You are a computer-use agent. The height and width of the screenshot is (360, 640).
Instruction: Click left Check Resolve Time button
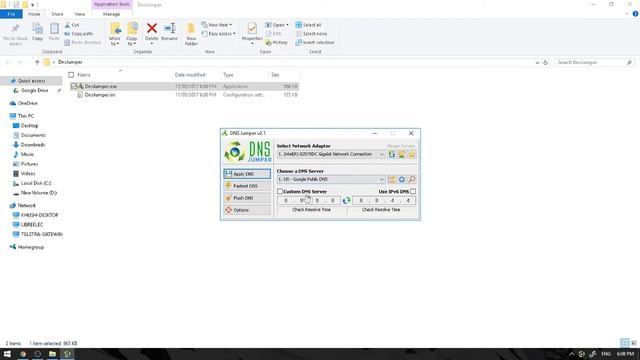click(311, 210)
